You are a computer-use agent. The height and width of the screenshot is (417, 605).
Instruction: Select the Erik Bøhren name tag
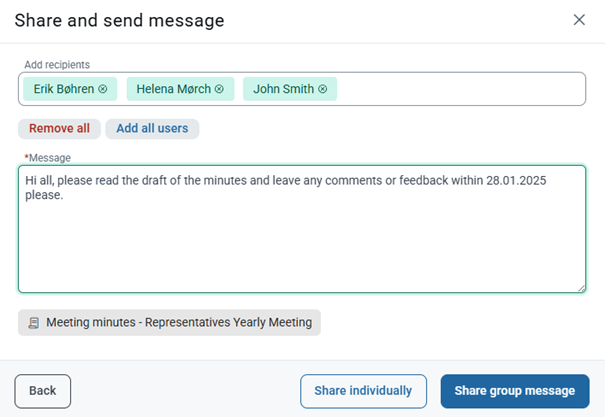[x=70, y=89]
